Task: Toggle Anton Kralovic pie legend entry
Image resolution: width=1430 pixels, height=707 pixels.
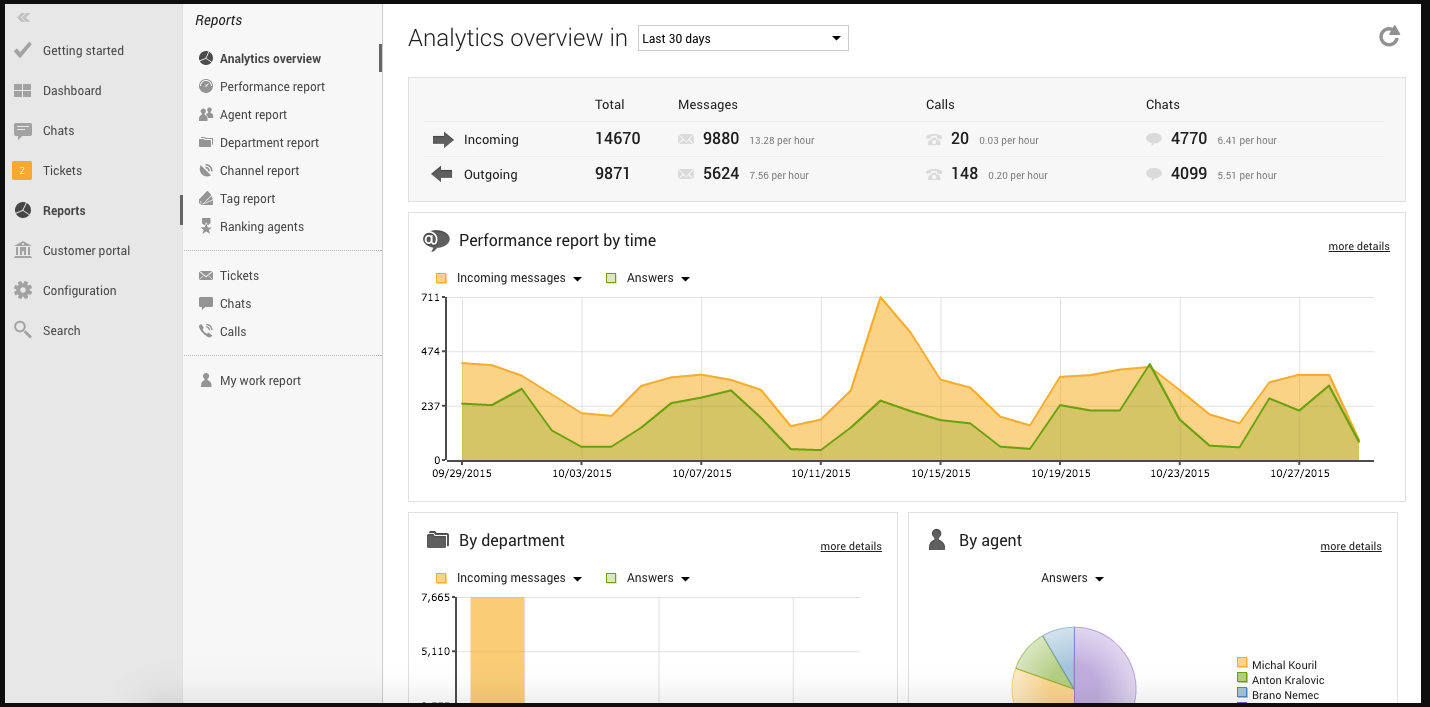Action: tap(1287, 680)
